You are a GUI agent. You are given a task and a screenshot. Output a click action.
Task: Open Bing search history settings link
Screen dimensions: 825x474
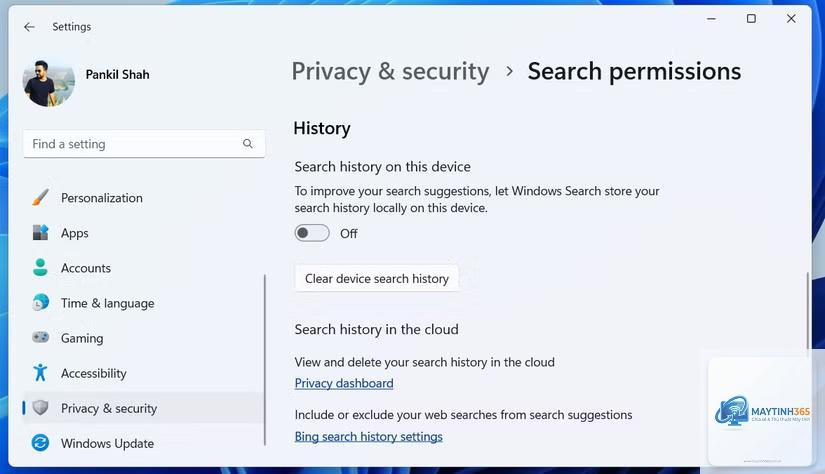368,437
